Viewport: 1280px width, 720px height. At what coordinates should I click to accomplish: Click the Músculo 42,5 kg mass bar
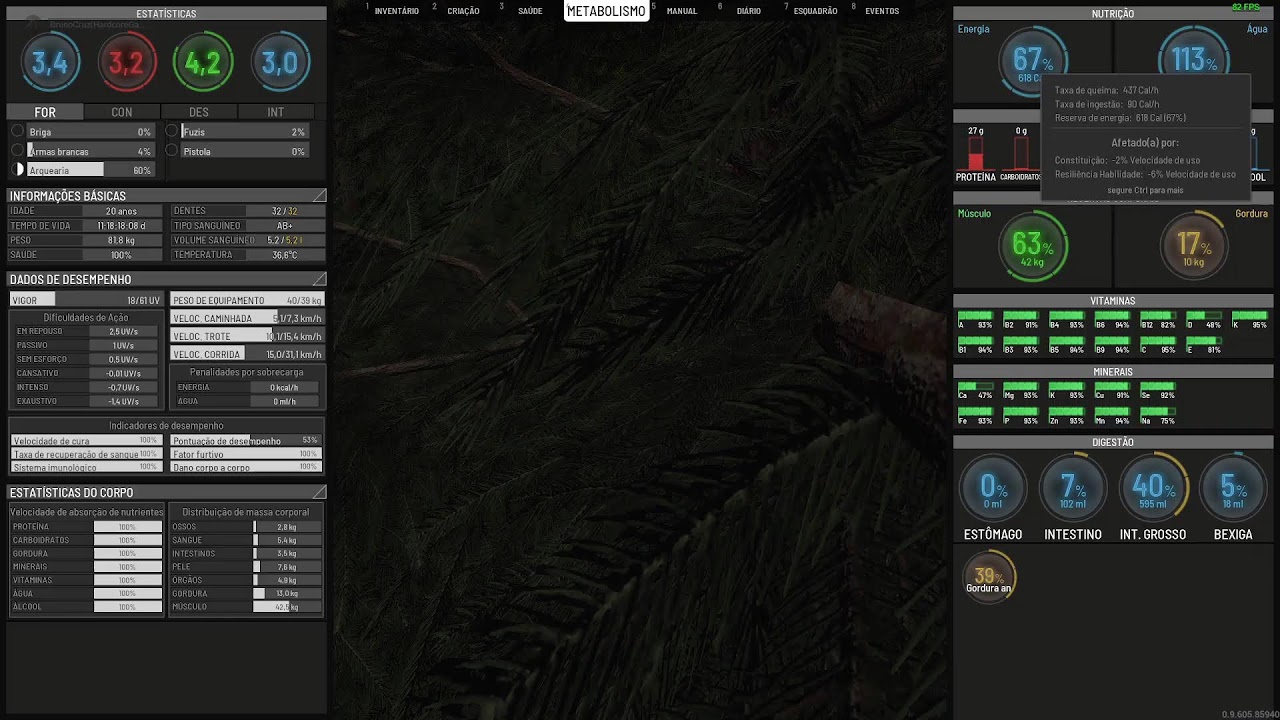pos(287,606)
